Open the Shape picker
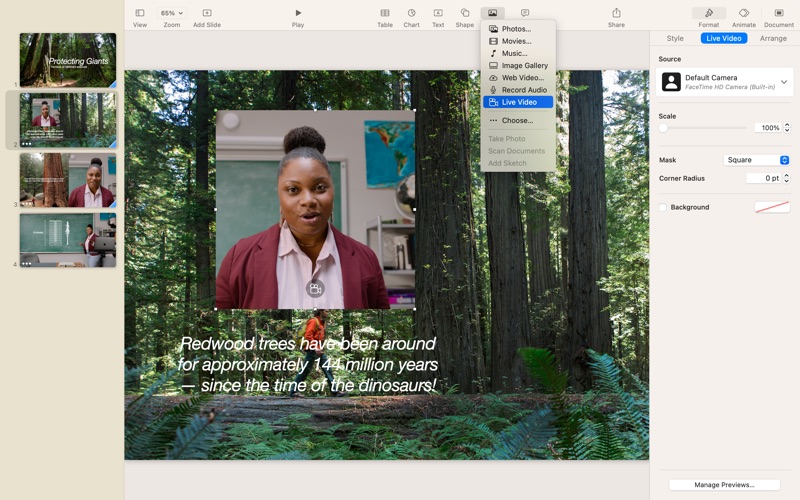 click(465, 14)
